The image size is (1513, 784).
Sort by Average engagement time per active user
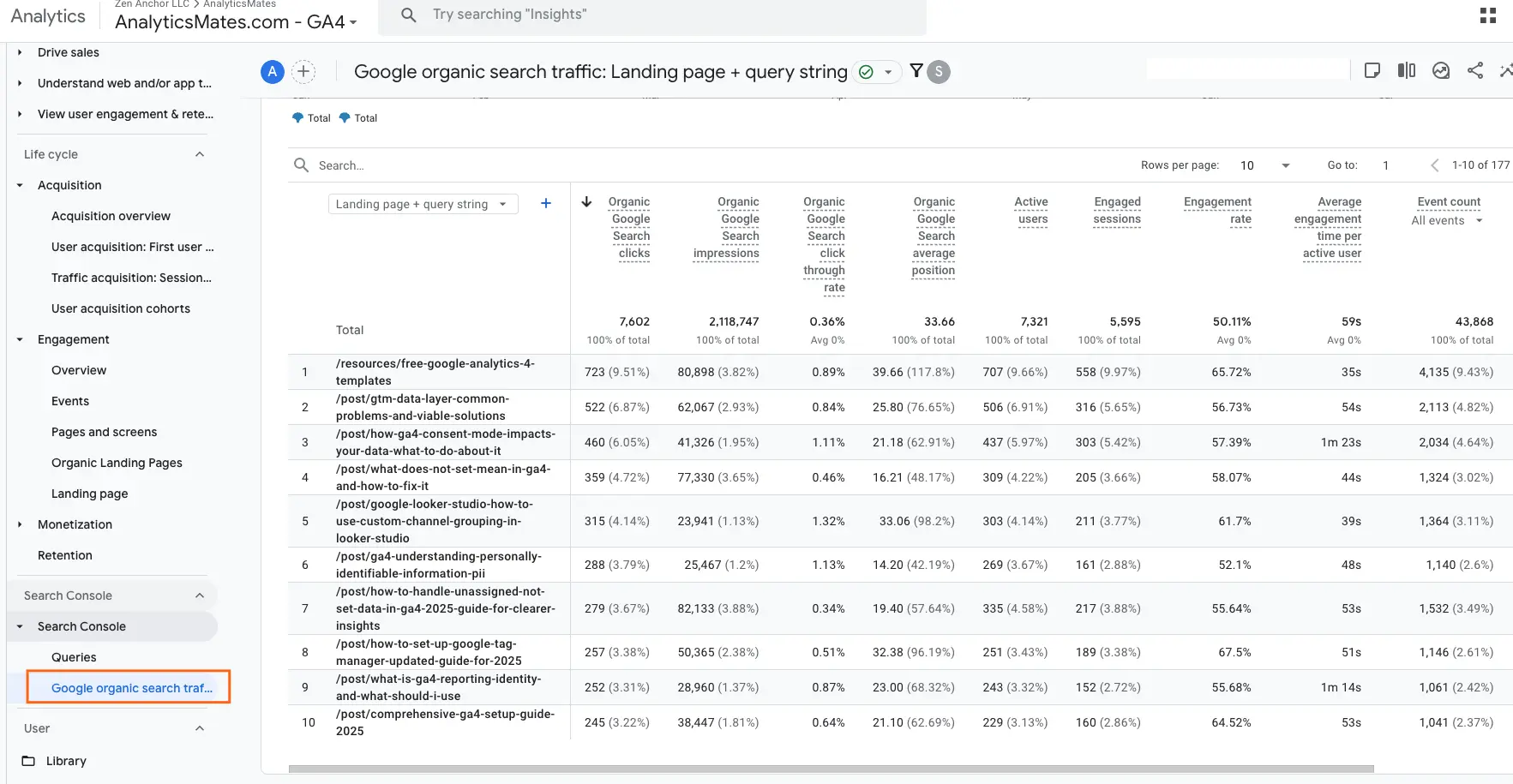(x=1328, y=227)
